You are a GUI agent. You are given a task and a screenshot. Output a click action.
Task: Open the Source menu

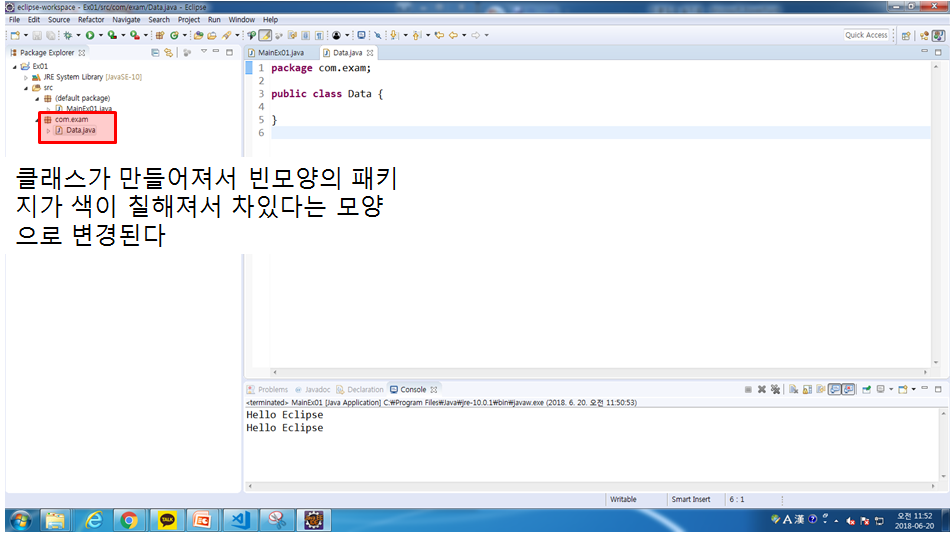coord(59,19)
